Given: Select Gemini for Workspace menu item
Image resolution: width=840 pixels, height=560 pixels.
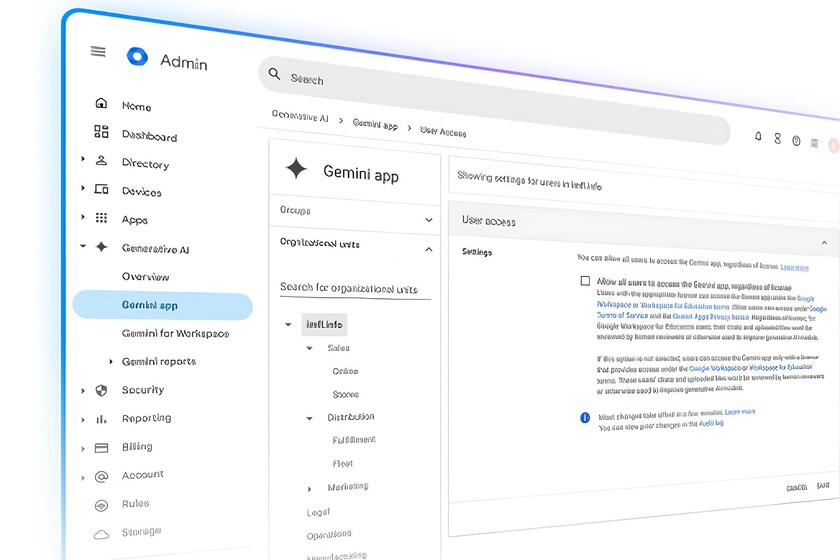Looking at the screenshot, I should [x=175, y=333].
